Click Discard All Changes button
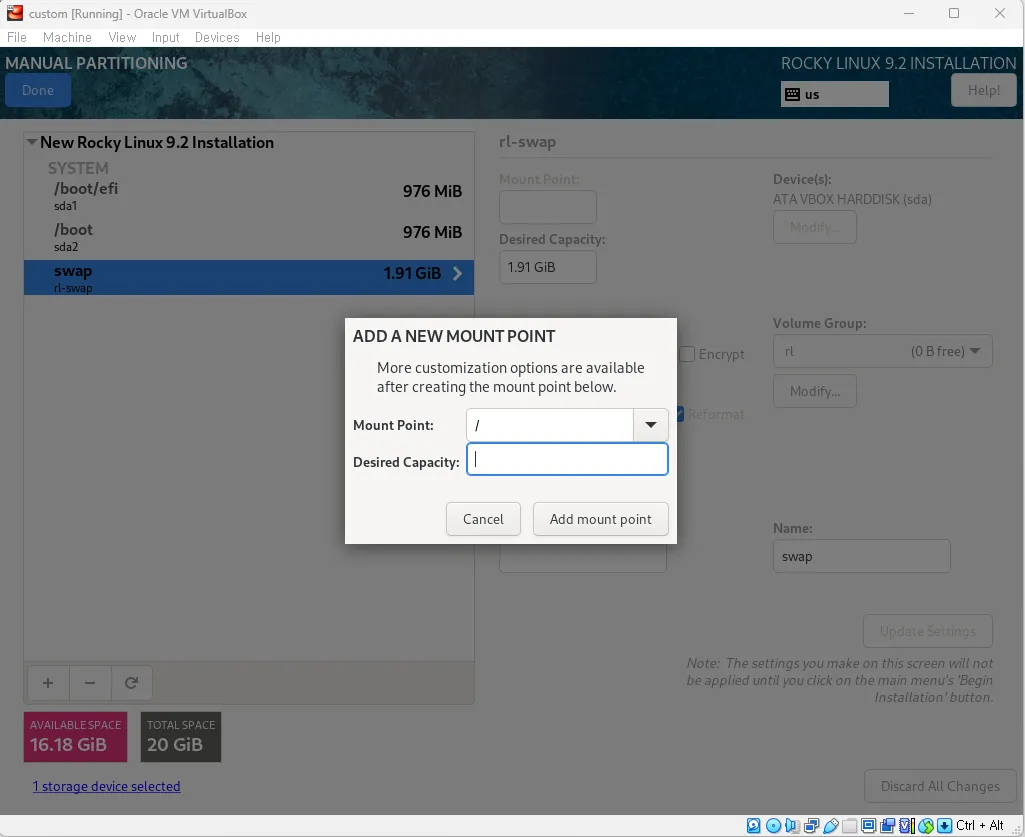This screenshot has height=837, width=1025. 940,786
